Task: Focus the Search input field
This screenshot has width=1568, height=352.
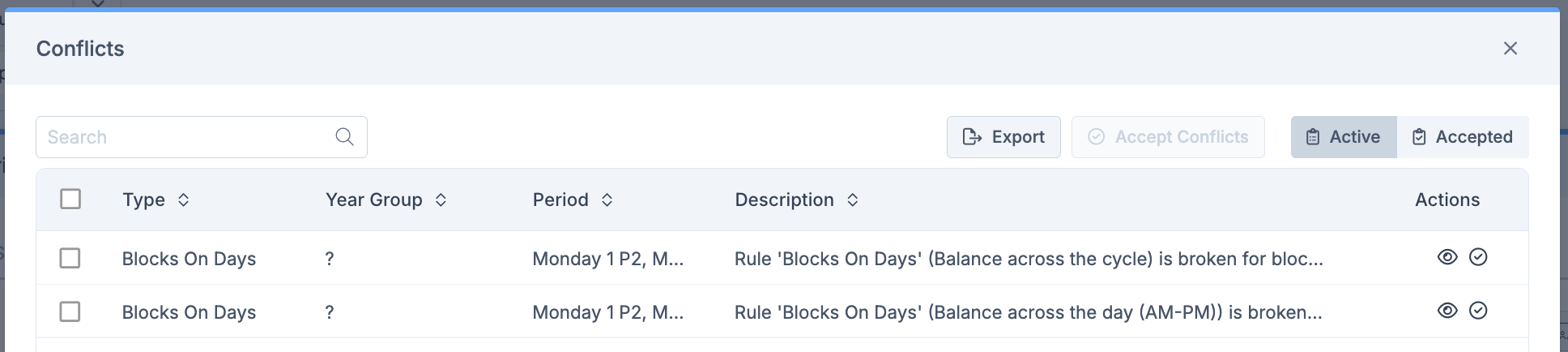Action: (186, 137)
